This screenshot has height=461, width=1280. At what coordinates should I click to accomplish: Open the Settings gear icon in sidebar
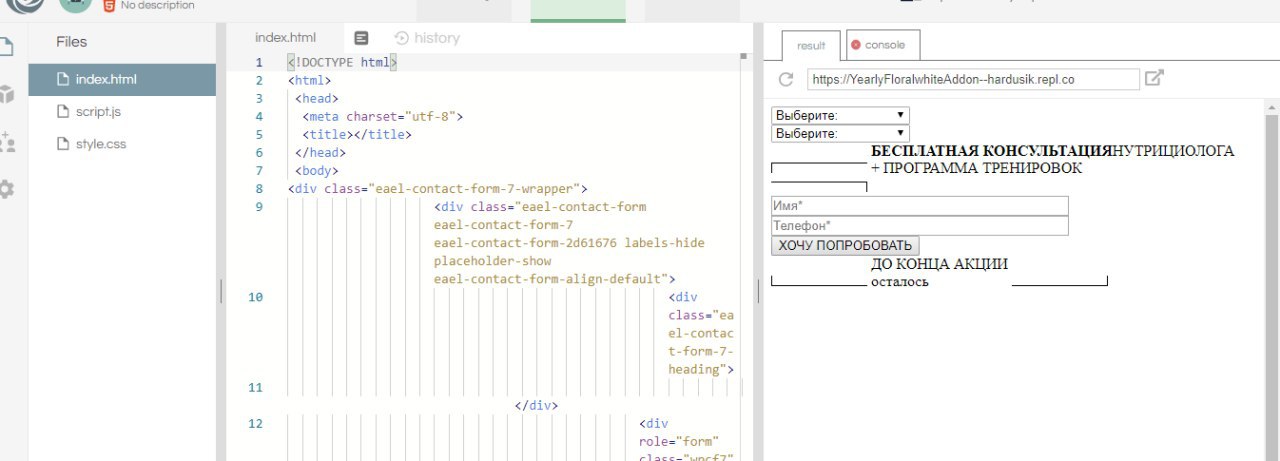6,189
